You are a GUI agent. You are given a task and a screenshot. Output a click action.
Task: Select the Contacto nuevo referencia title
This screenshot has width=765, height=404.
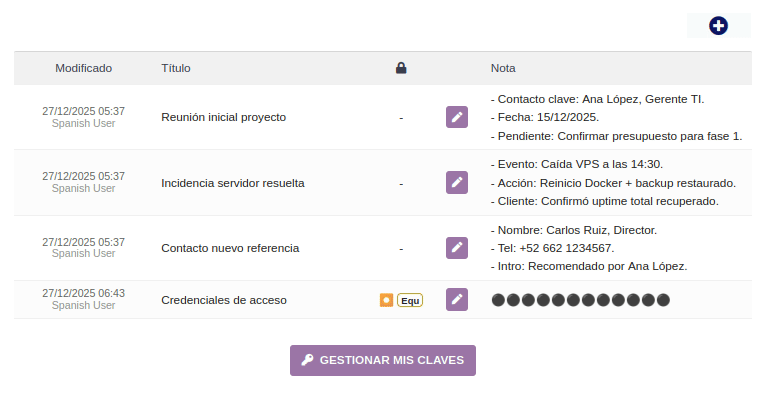[x=230, y=248]
